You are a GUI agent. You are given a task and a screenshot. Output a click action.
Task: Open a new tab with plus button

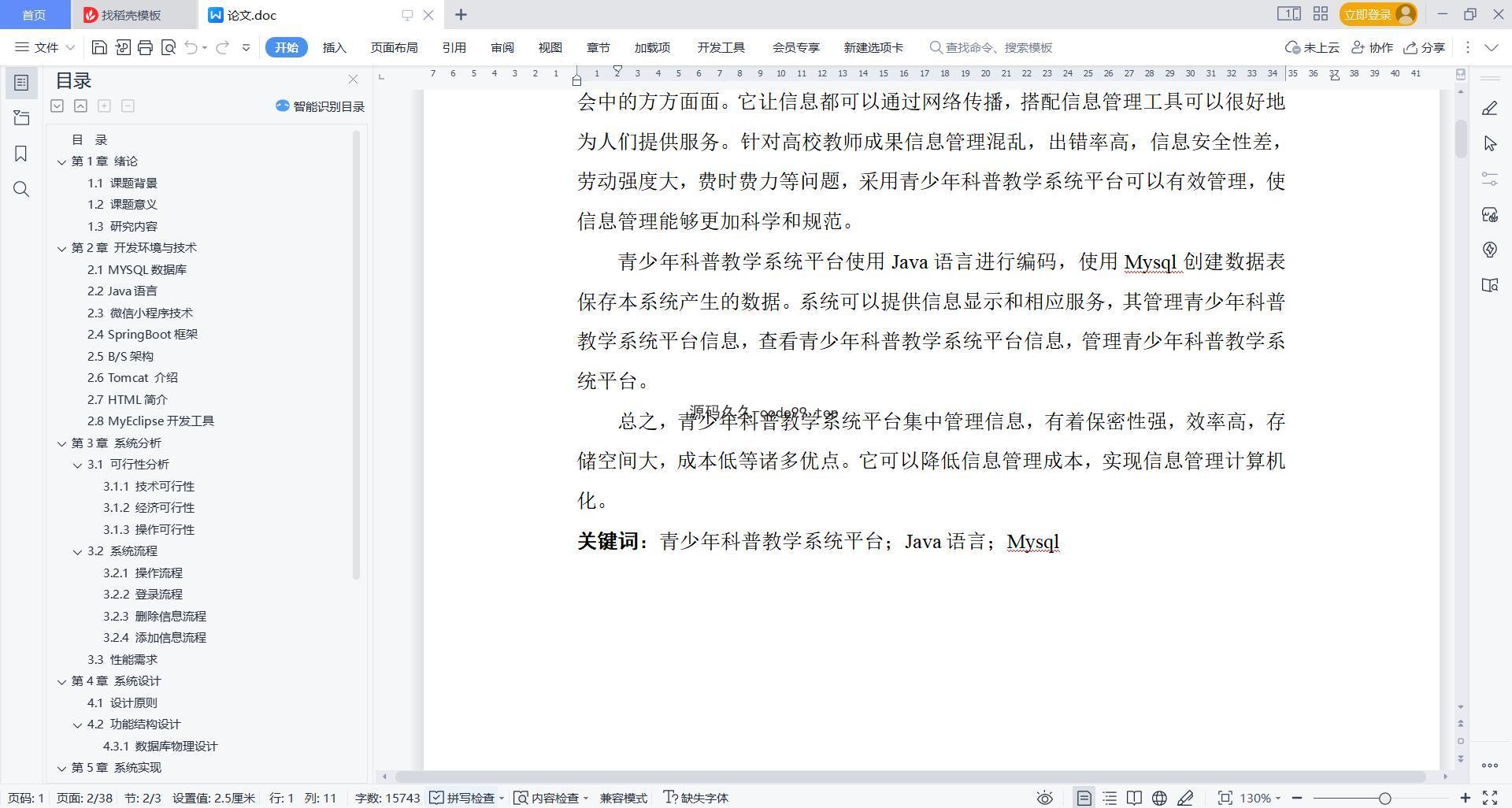coord(461,14)
